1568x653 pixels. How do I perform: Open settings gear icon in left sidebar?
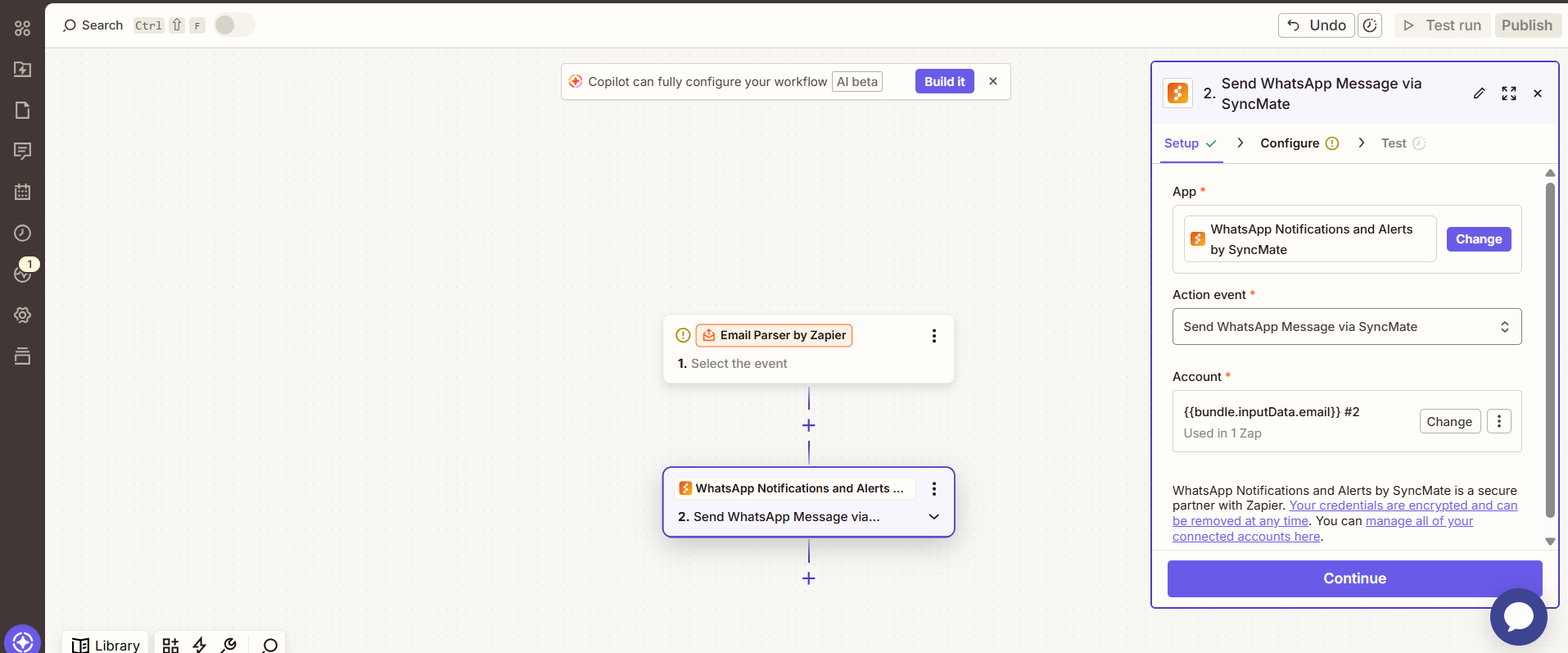click(23, 315)
